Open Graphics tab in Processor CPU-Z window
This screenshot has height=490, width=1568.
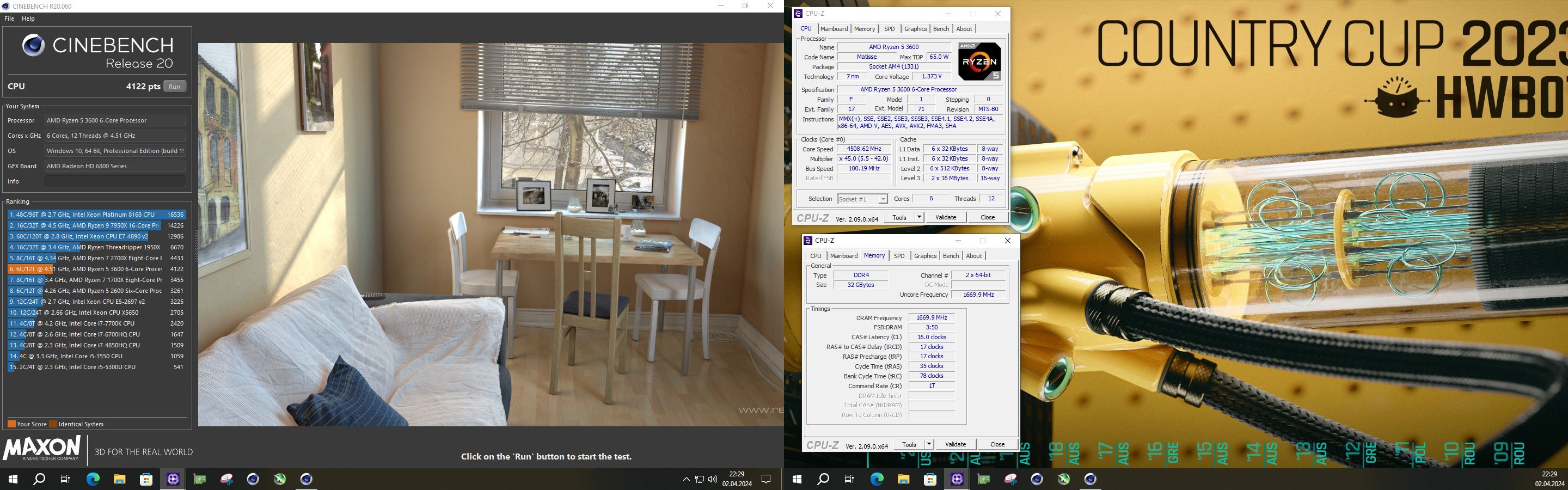point(915,29)
